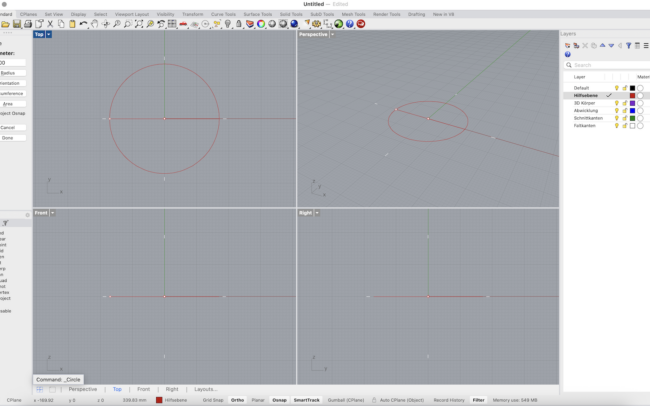The image size is (650, 406).
Task: Move the layer down with the blue down arrow
Action: click(611, 46)
